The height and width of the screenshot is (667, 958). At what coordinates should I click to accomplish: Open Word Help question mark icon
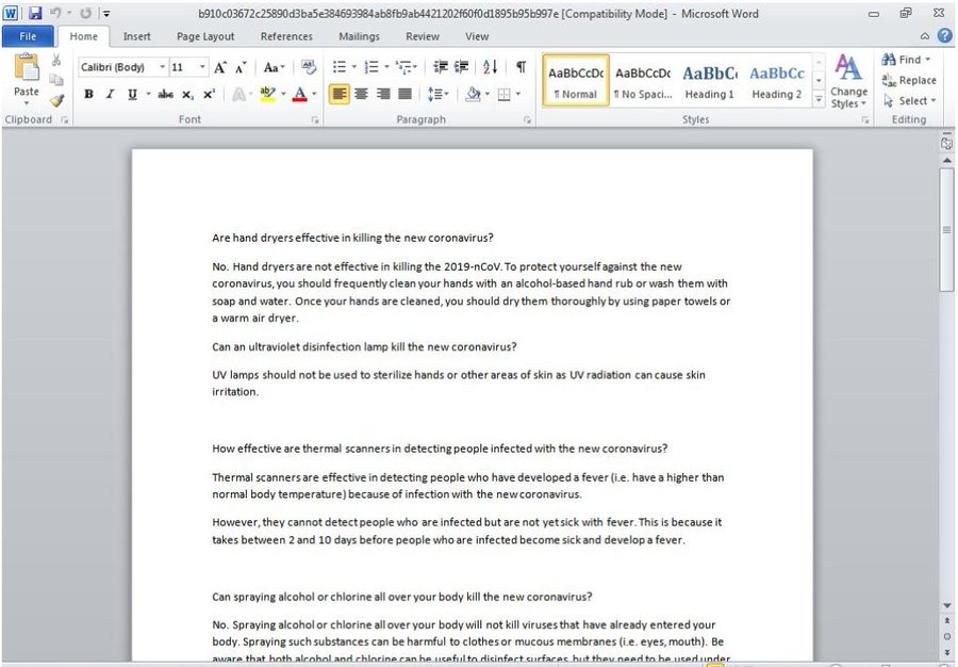point(944,36)
